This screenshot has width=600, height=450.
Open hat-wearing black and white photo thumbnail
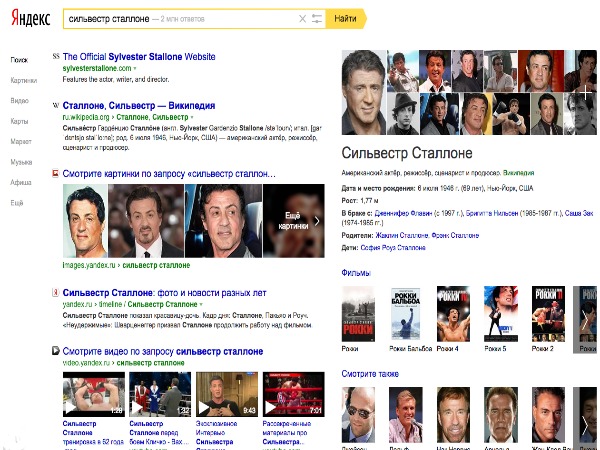[x=403, y=114]
